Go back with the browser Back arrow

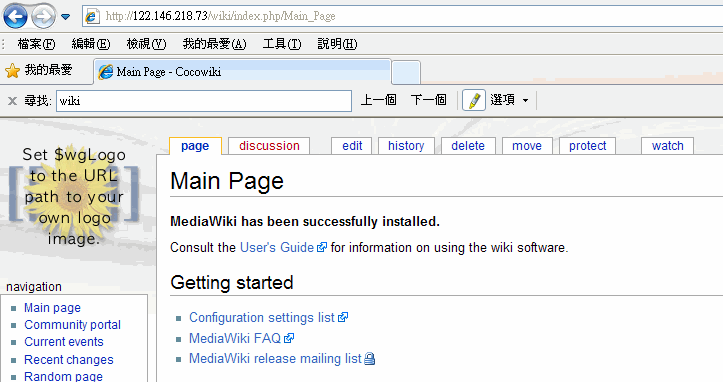coord(15,16)
